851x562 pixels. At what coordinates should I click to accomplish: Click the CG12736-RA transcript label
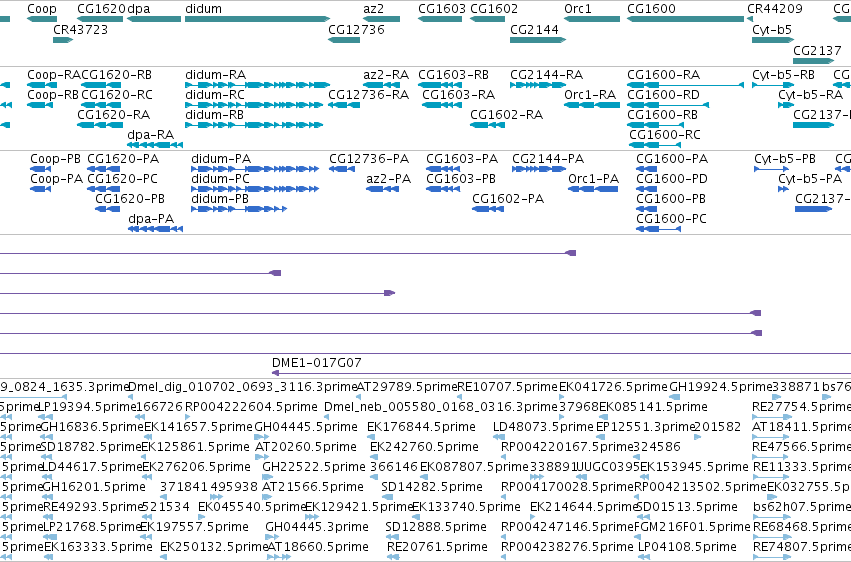pyautogui.click(x=369, y=95)
